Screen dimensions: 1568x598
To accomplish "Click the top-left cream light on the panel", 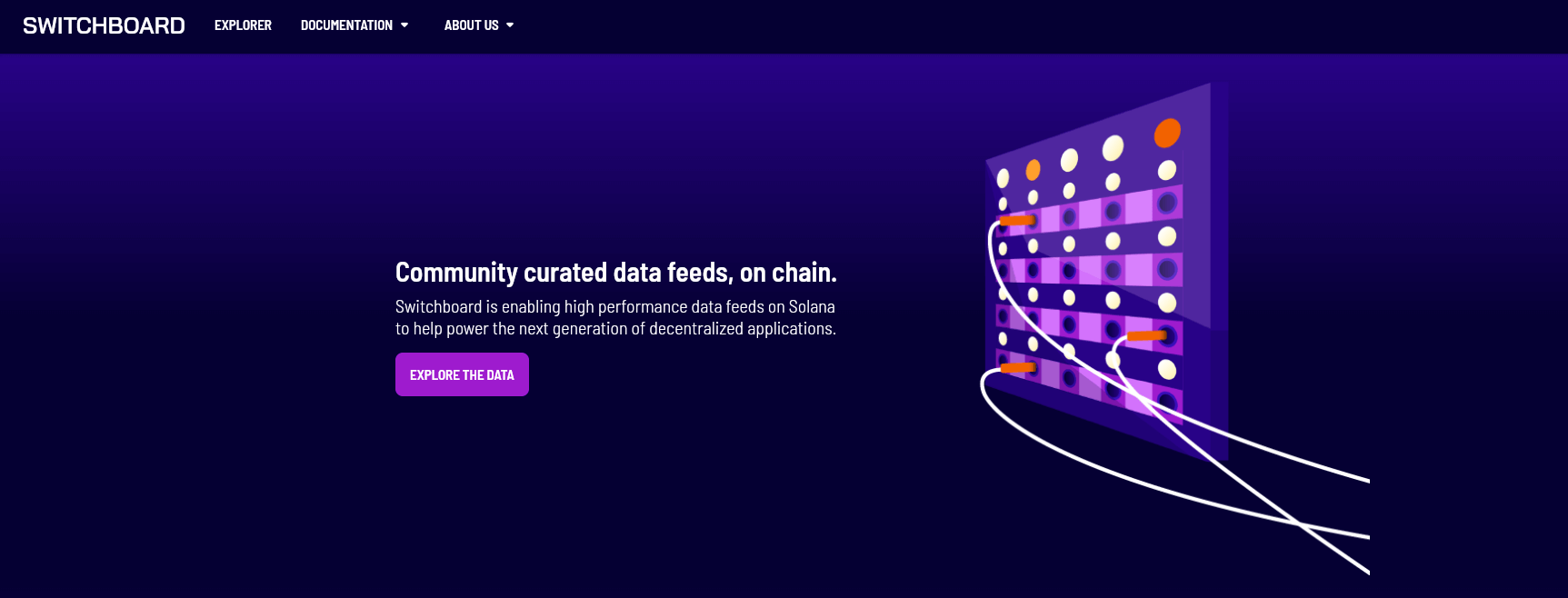I will (x=1003, y=178).
